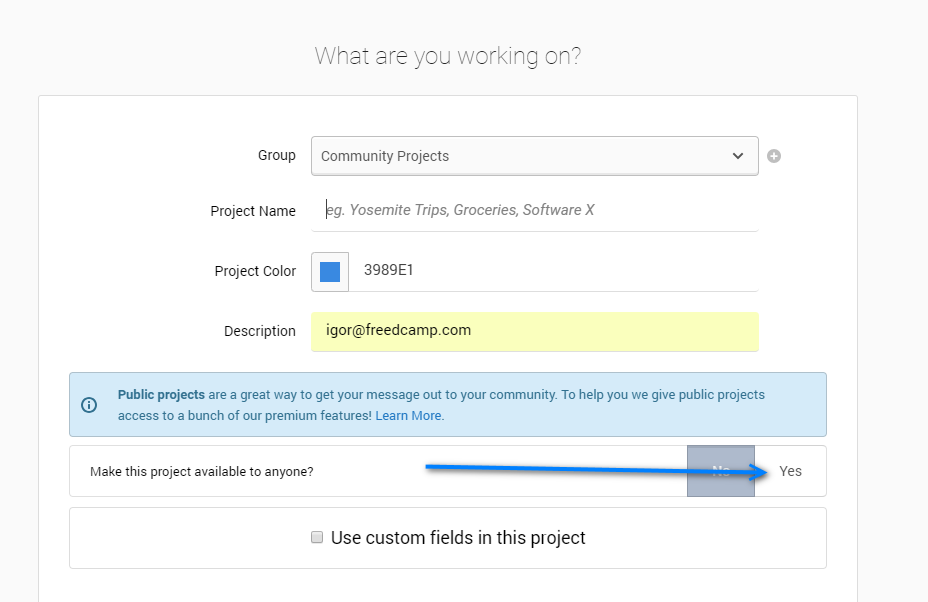The image size is (928, 602).
Task: Click the "Make this project available to anyone?" text
Action: pos(201,471)
